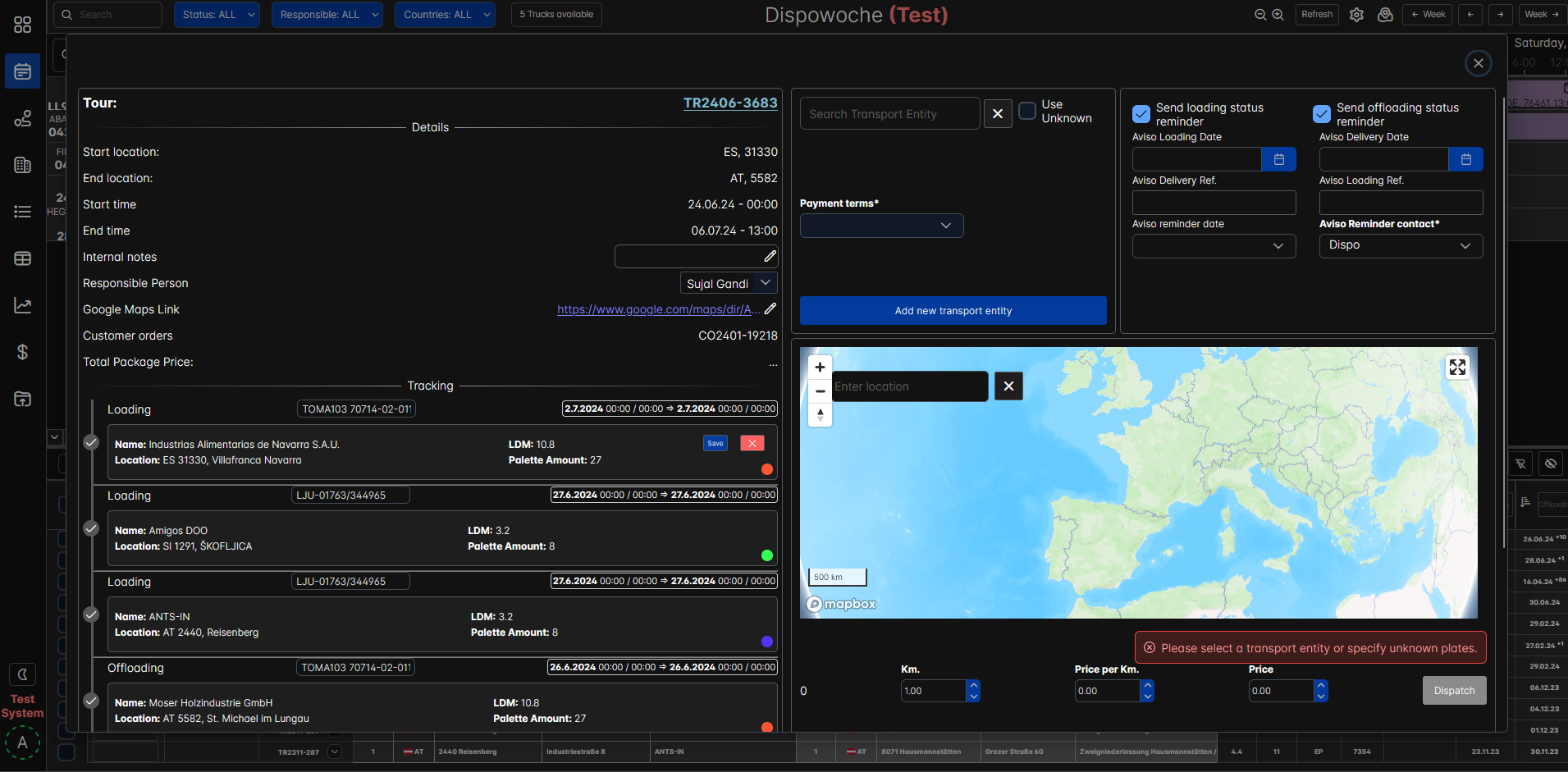1568x772 pixels.
Task: Click the user avatar A icon
Action: pos(23,742)
